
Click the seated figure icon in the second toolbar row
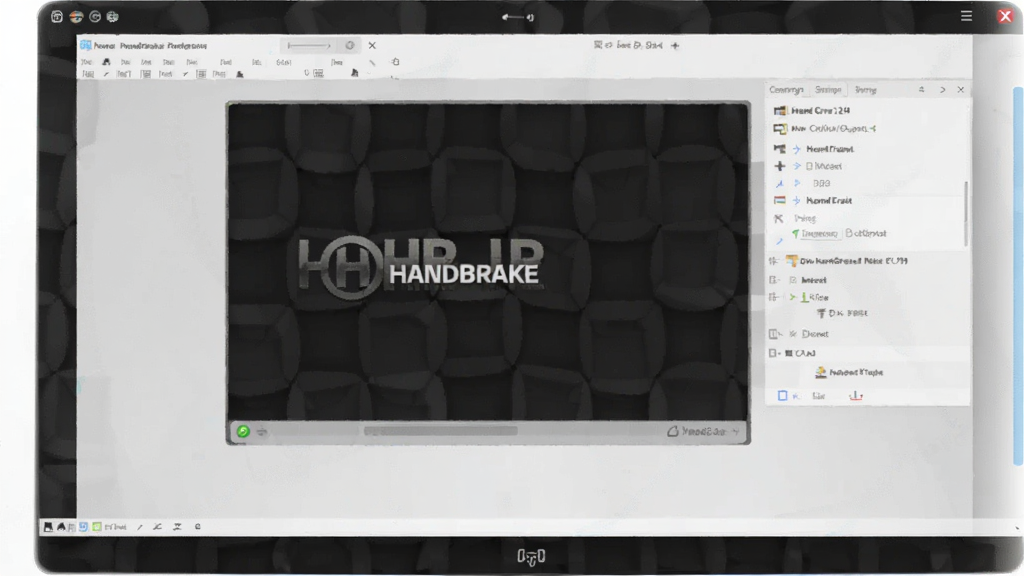click(x=240, y=74)
